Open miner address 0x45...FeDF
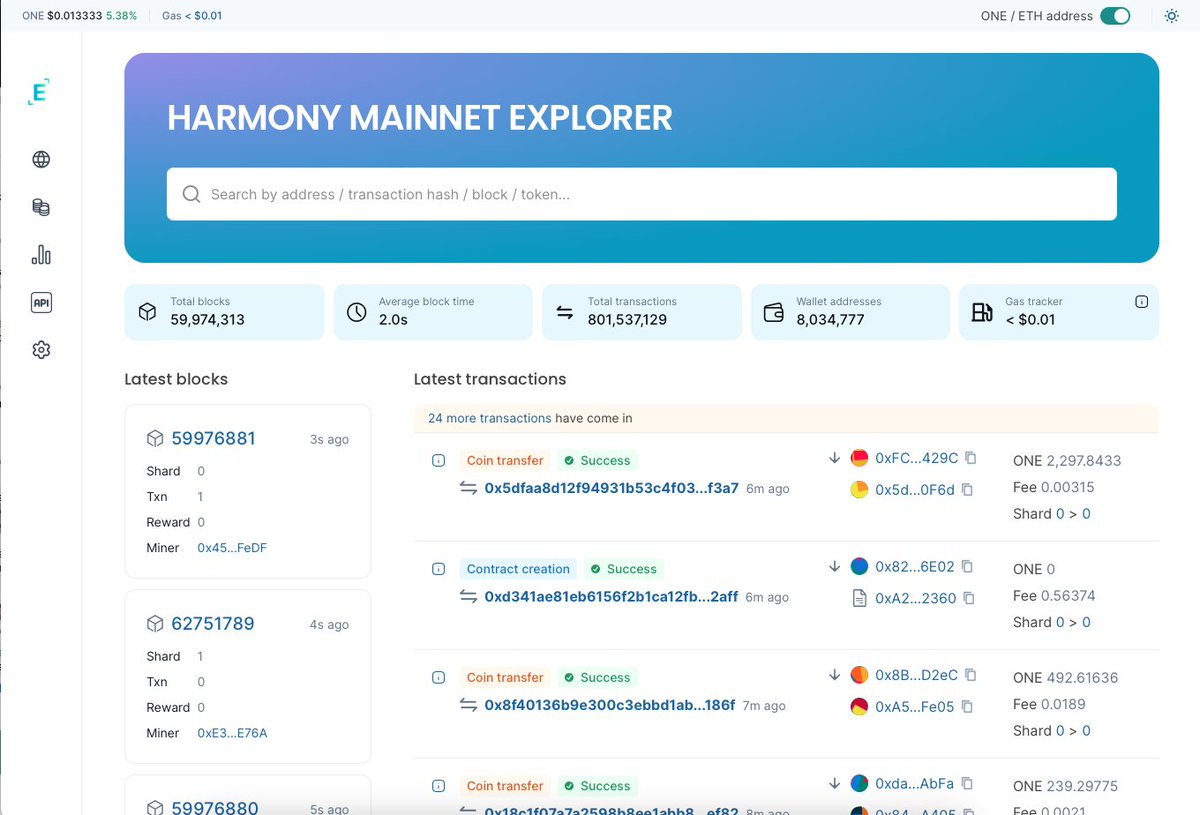The image size is (1200, 815). click(232, 548)
